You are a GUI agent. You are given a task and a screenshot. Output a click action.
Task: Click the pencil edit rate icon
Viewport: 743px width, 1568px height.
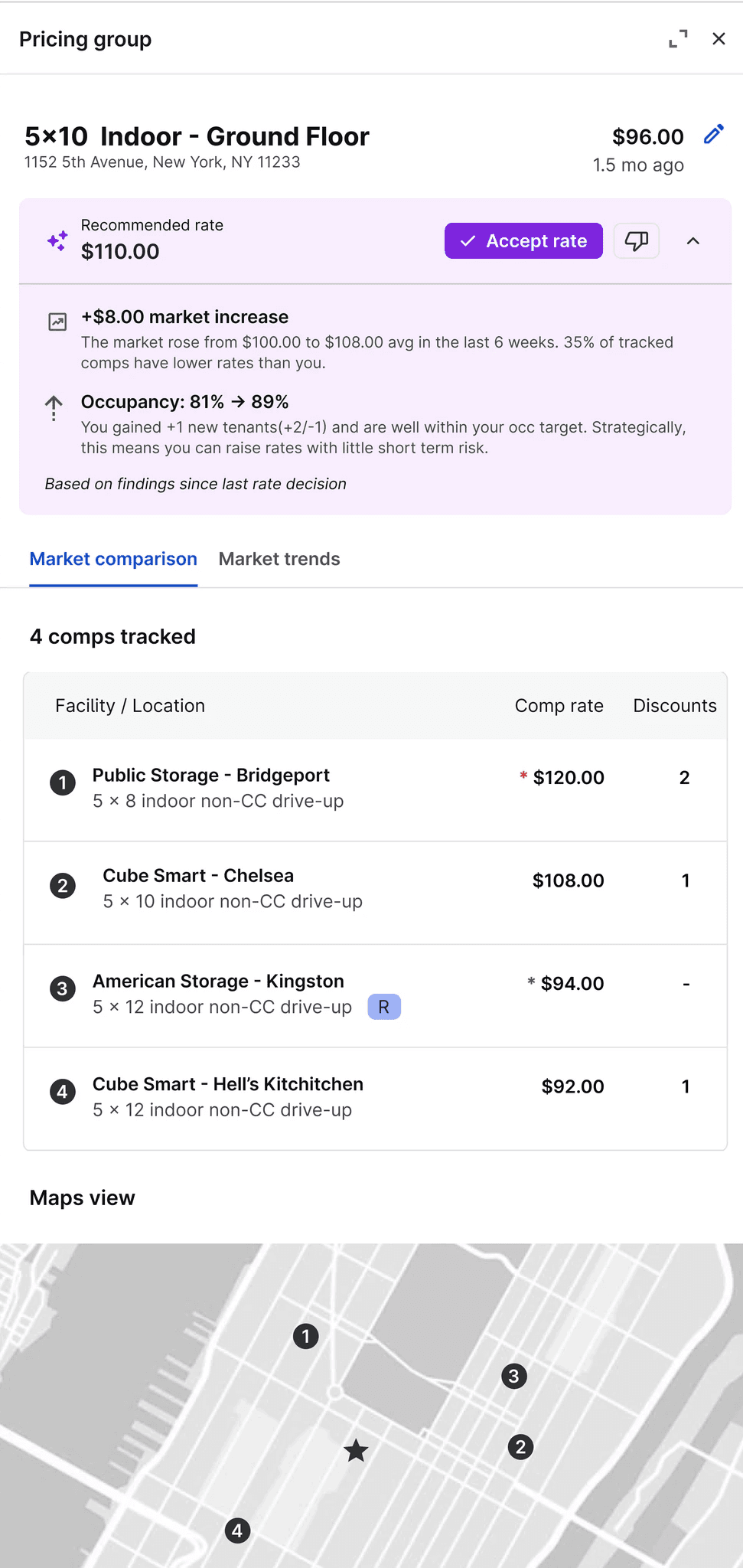(x=713, y=135)
